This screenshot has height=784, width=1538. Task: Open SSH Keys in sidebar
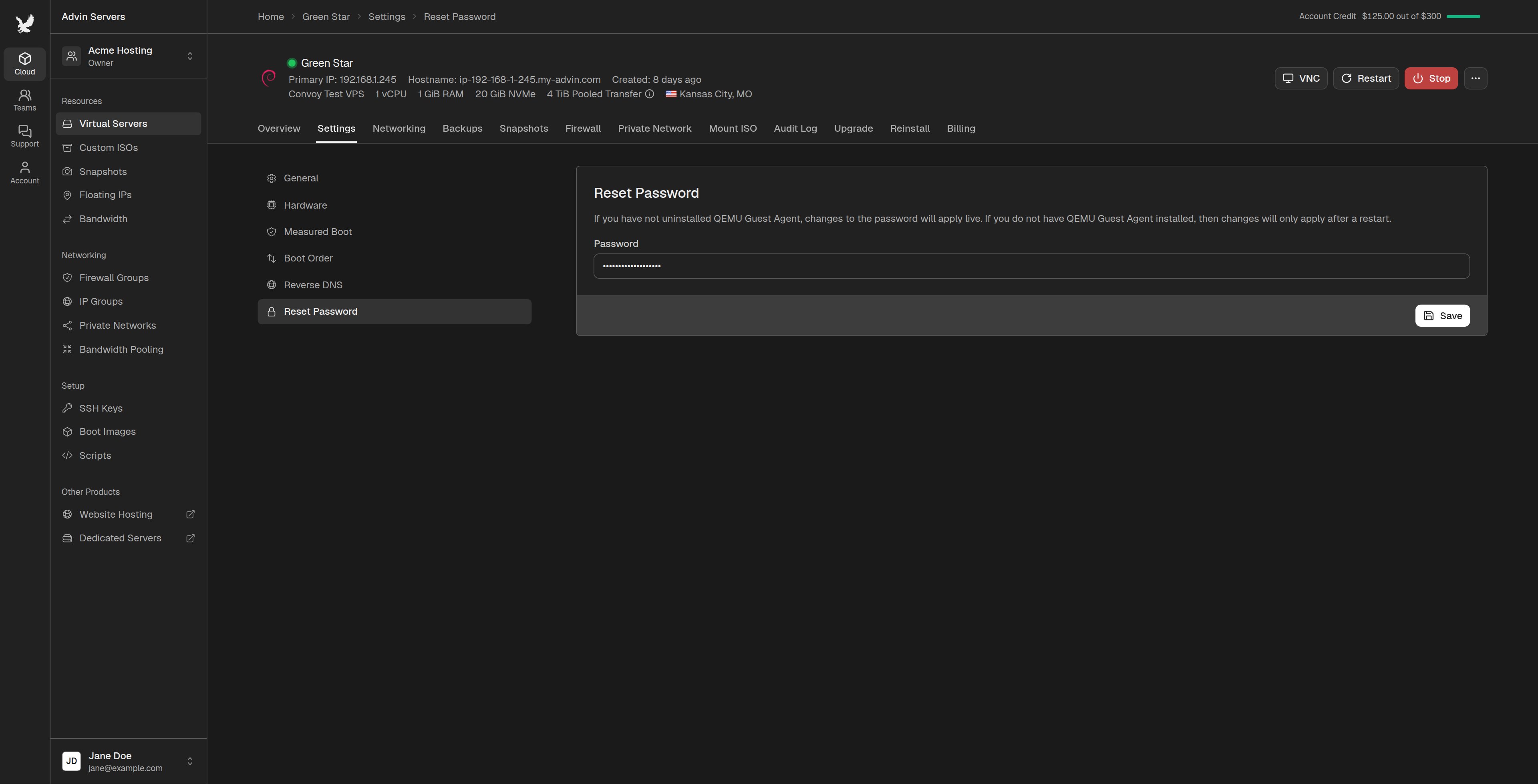click(128, 408)
